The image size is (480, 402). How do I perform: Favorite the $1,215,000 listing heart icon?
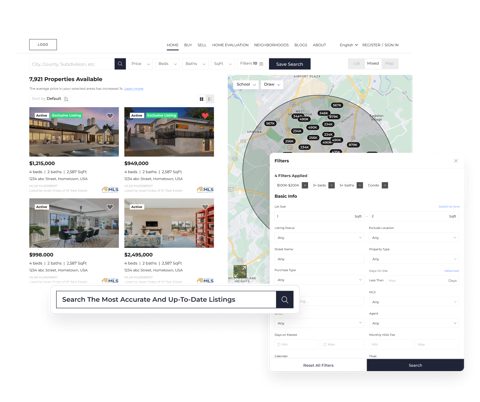click(x=110, y=116)
